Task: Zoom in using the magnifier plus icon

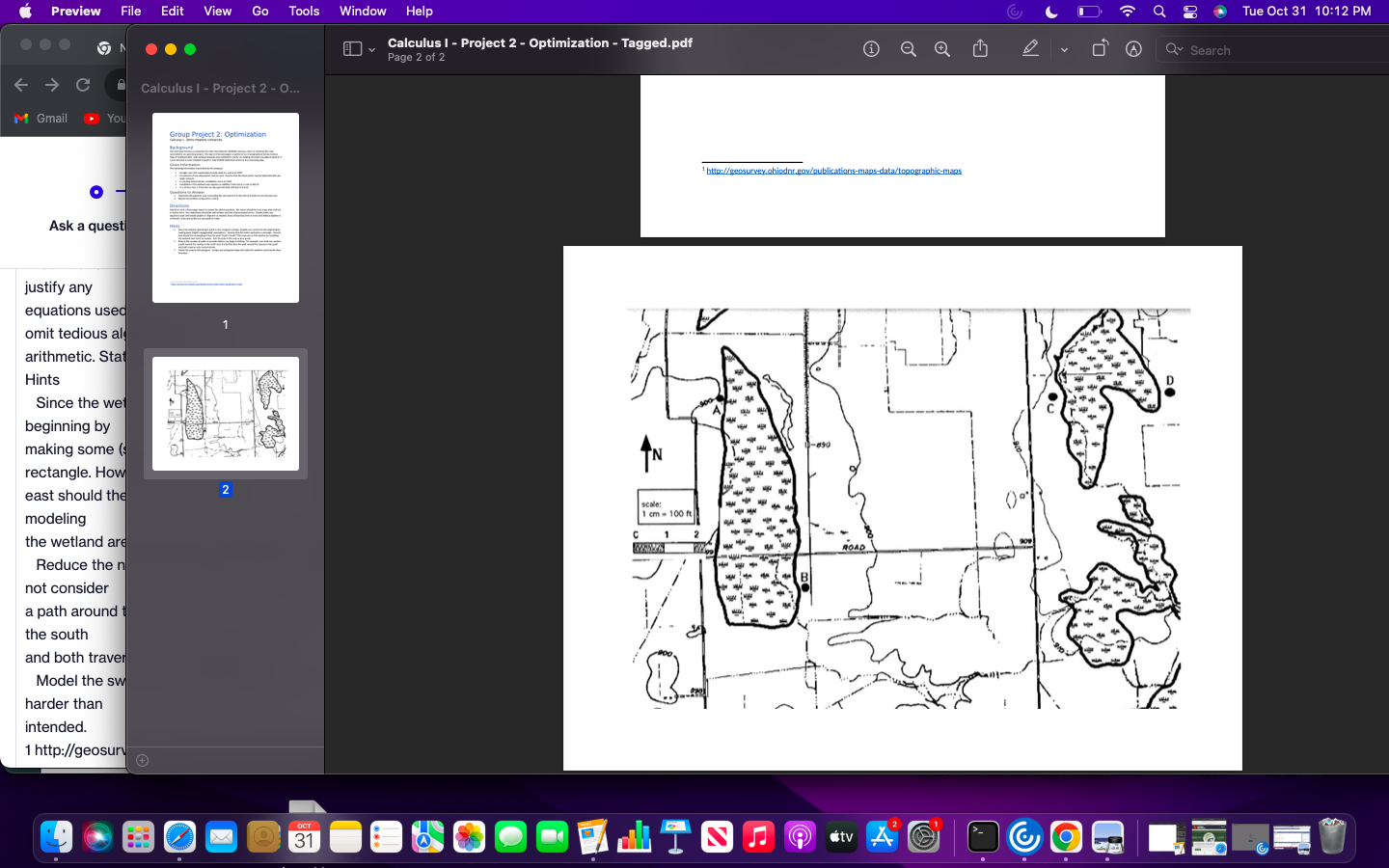Action: click(x=941, y=48)
